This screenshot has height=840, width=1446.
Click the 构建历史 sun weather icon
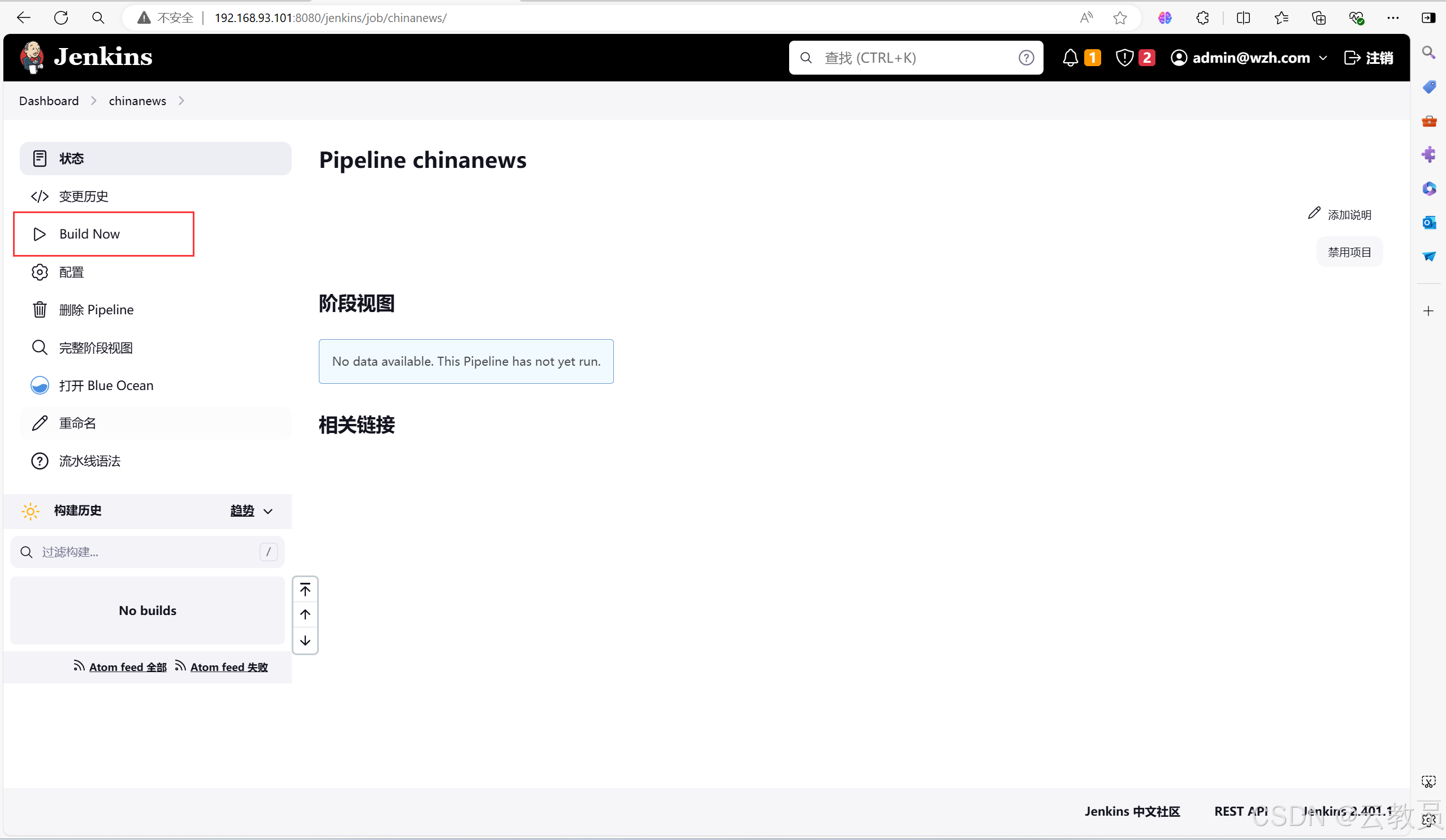click(x=31, y=510)
